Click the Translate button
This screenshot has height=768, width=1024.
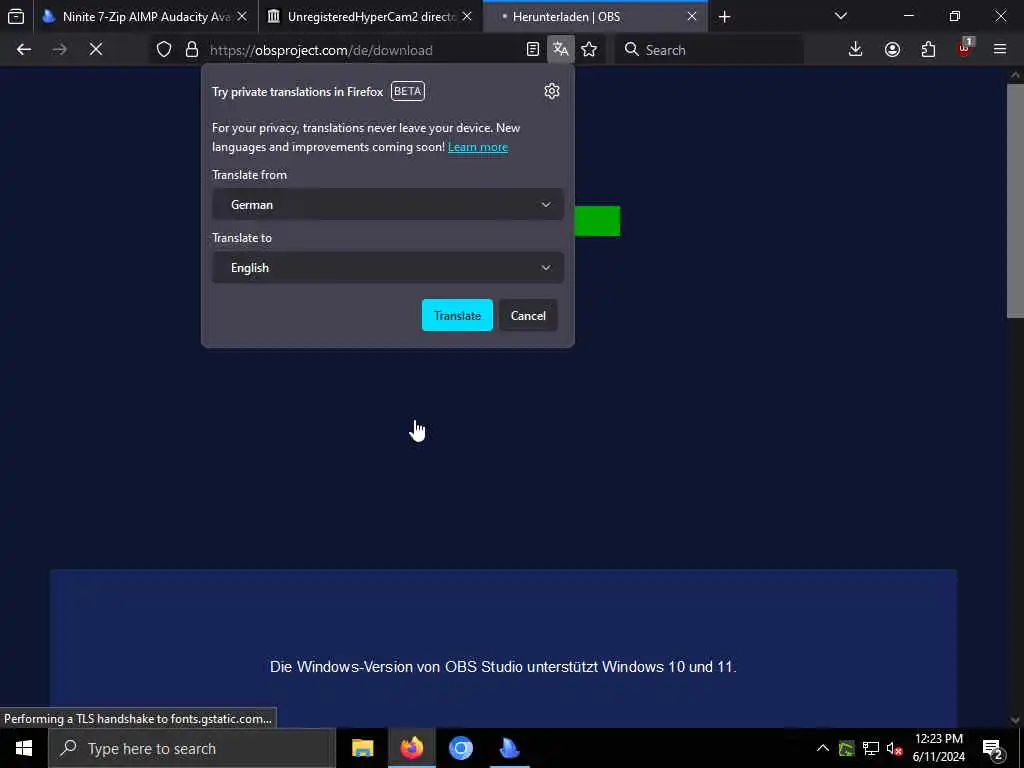point(457,315)
